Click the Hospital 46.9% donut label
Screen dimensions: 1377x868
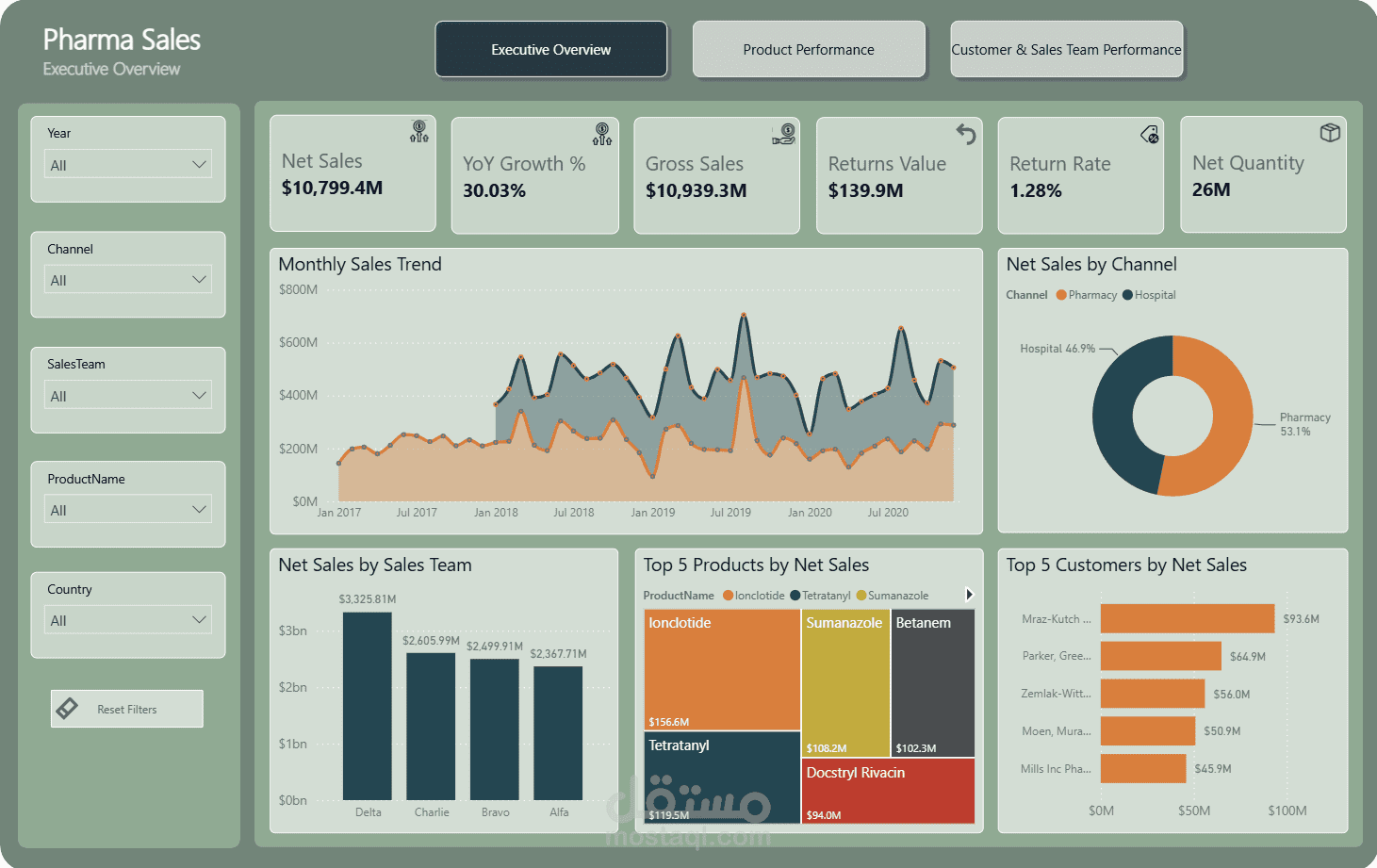pyautogui.click(x=1057, y=349)
